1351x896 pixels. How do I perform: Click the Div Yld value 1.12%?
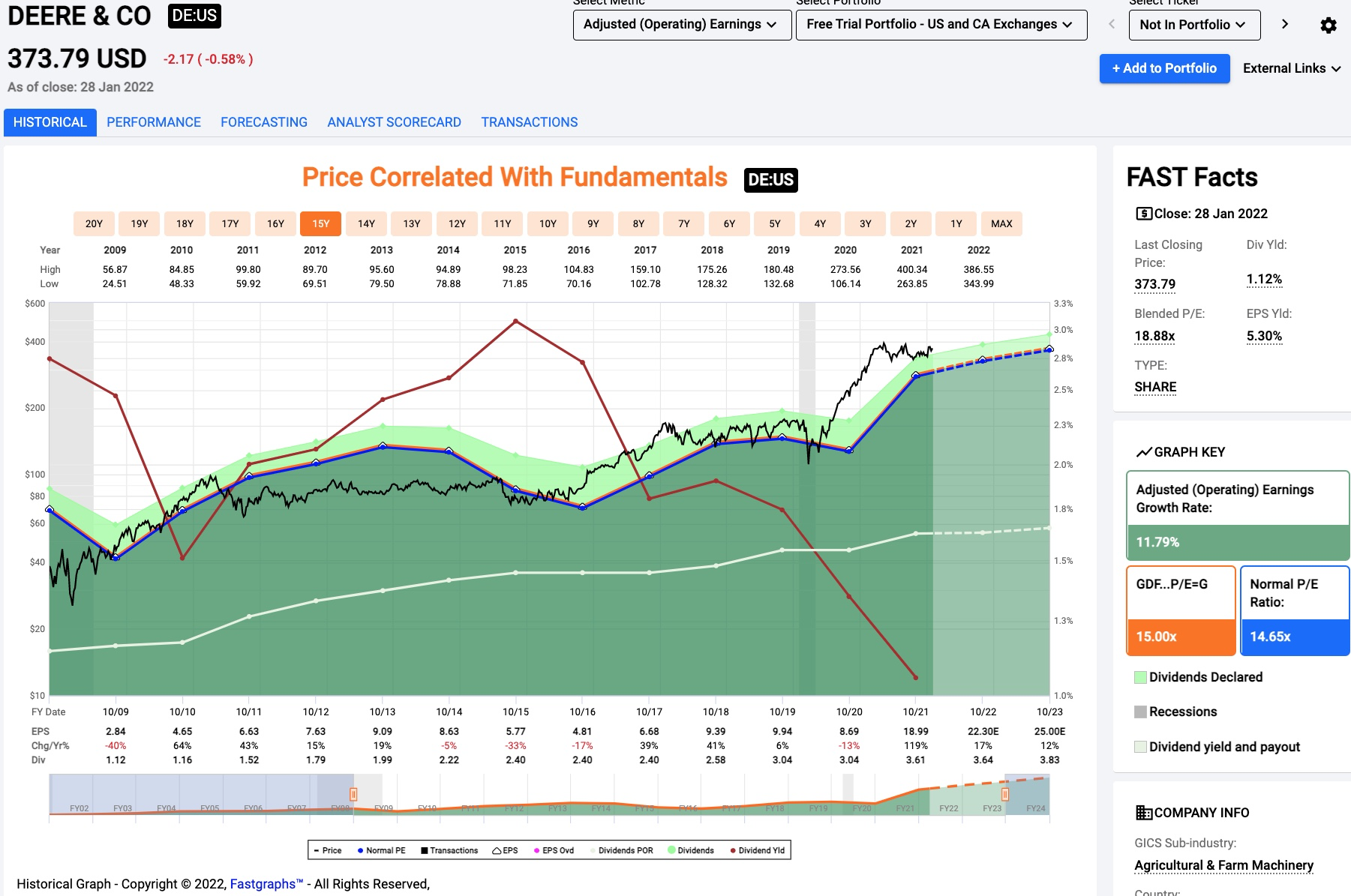[1264, 280]
